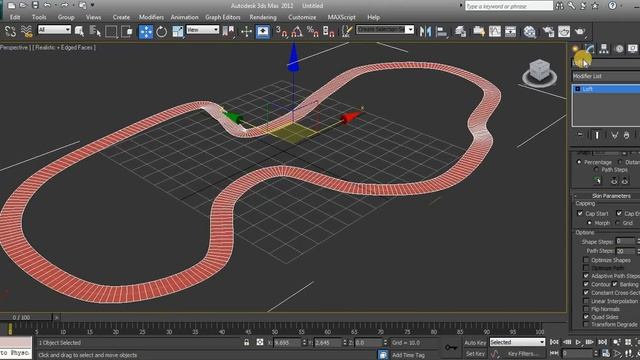Click the Render Production teapot icon
The image size is (640, 360).
[x=580, y=31]
